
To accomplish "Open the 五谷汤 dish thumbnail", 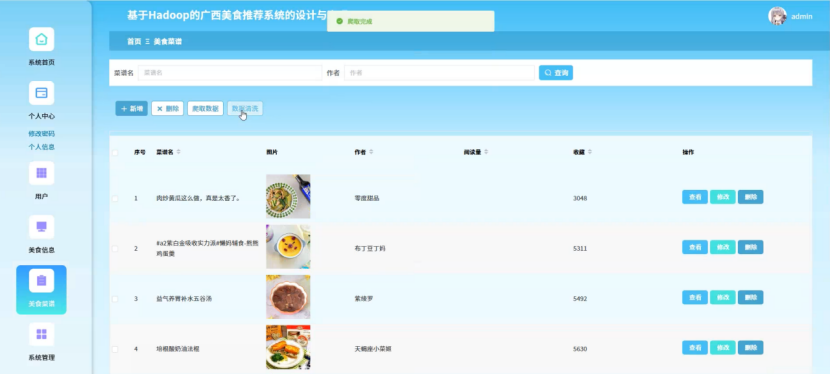I will pos(288,297).
